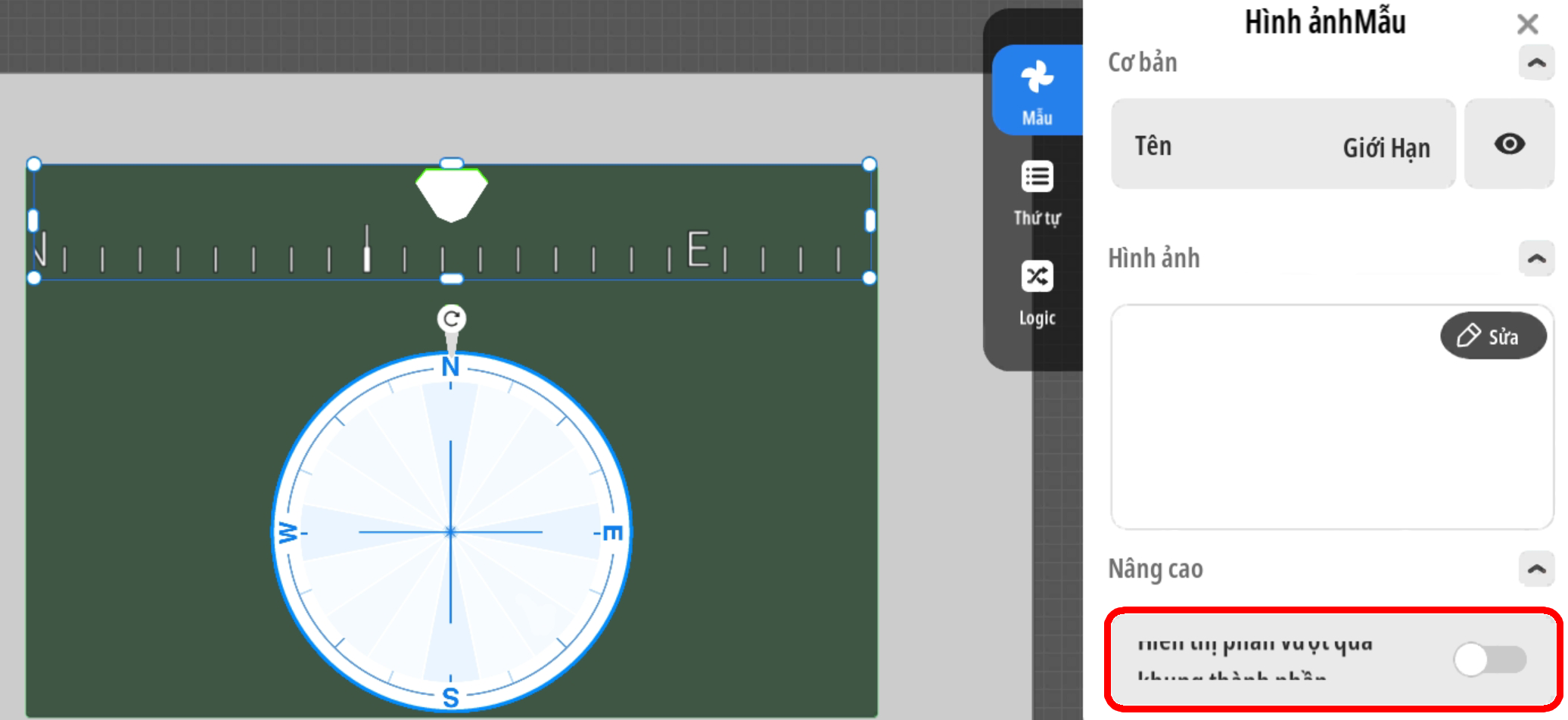
Task: Click the blue E on compass dial
Action: pos(613,533)
